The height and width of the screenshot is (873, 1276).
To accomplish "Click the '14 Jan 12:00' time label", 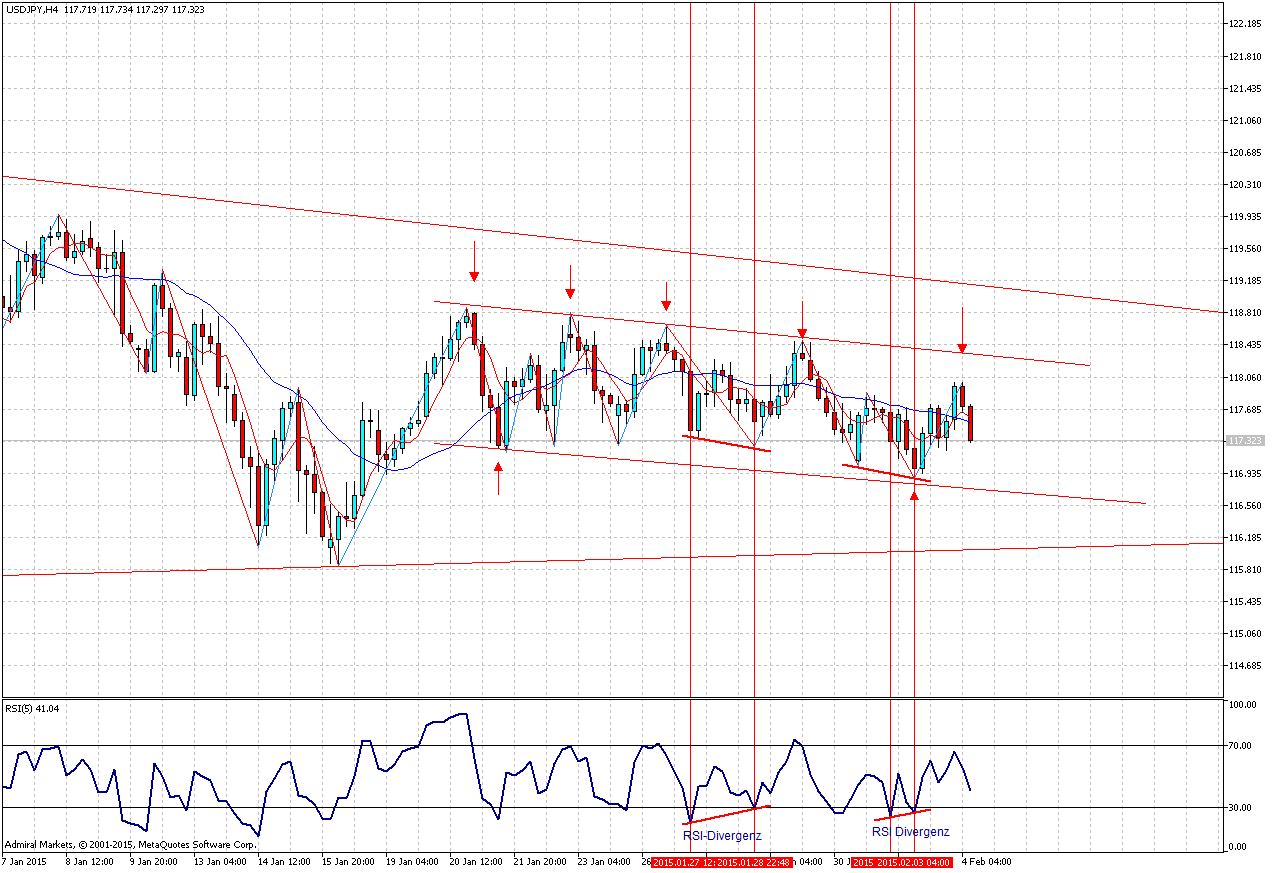I will coord(283,861).
